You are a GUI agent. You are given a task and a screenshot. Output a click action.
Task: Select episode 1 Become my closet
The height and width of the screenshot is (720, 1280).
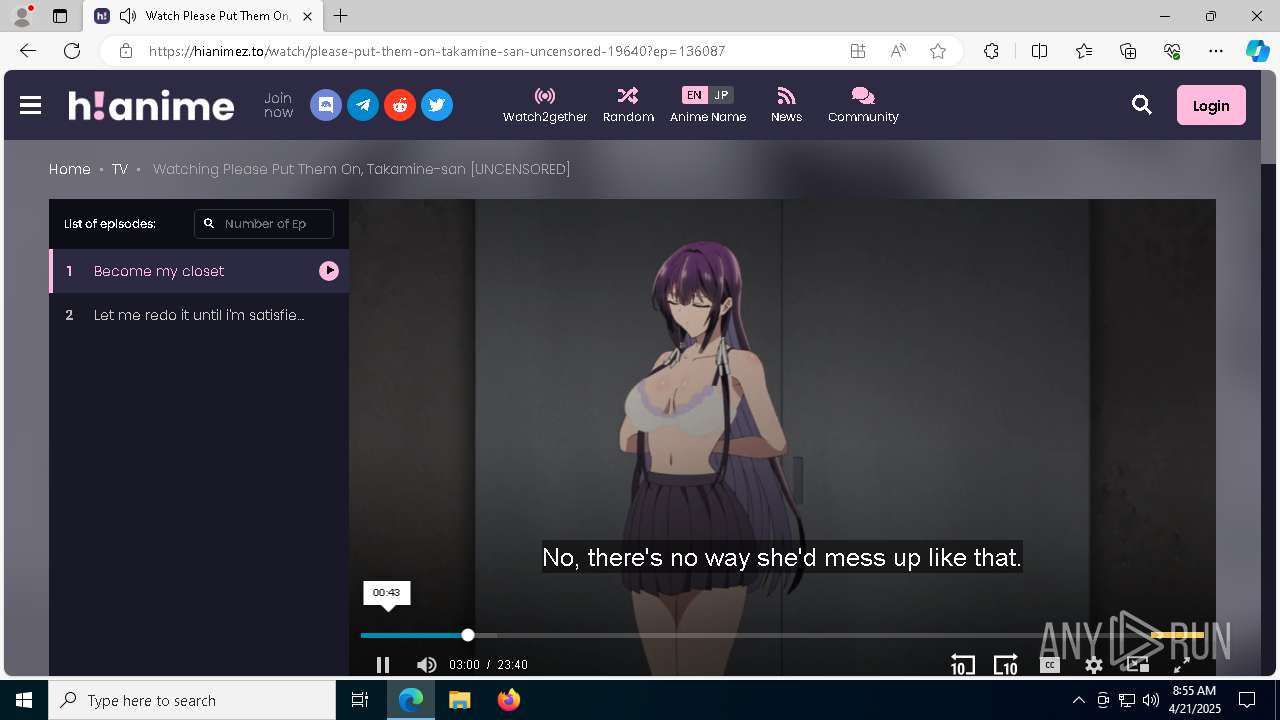coord(199,271)
